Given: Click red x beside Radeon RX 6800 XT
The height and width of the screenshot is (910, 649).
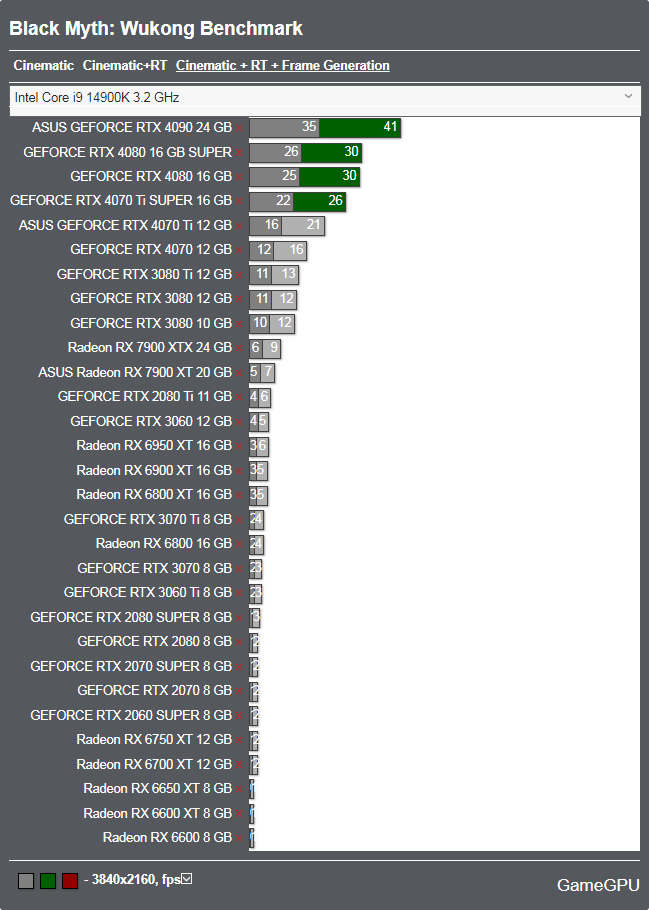Looking at the screenshot, I should point(239,496).
